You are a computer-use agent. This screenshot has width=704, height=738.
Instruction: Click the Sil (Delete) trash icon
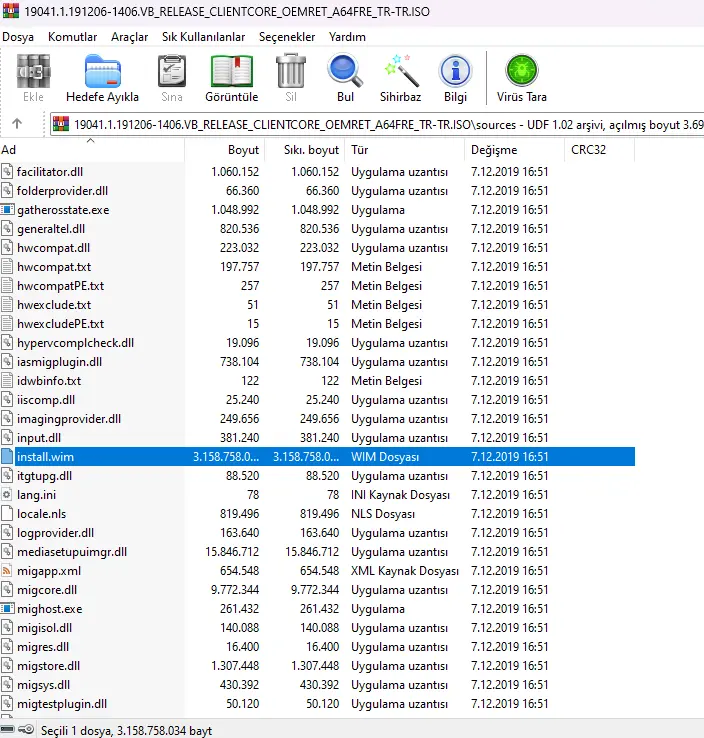click(291, 71)
